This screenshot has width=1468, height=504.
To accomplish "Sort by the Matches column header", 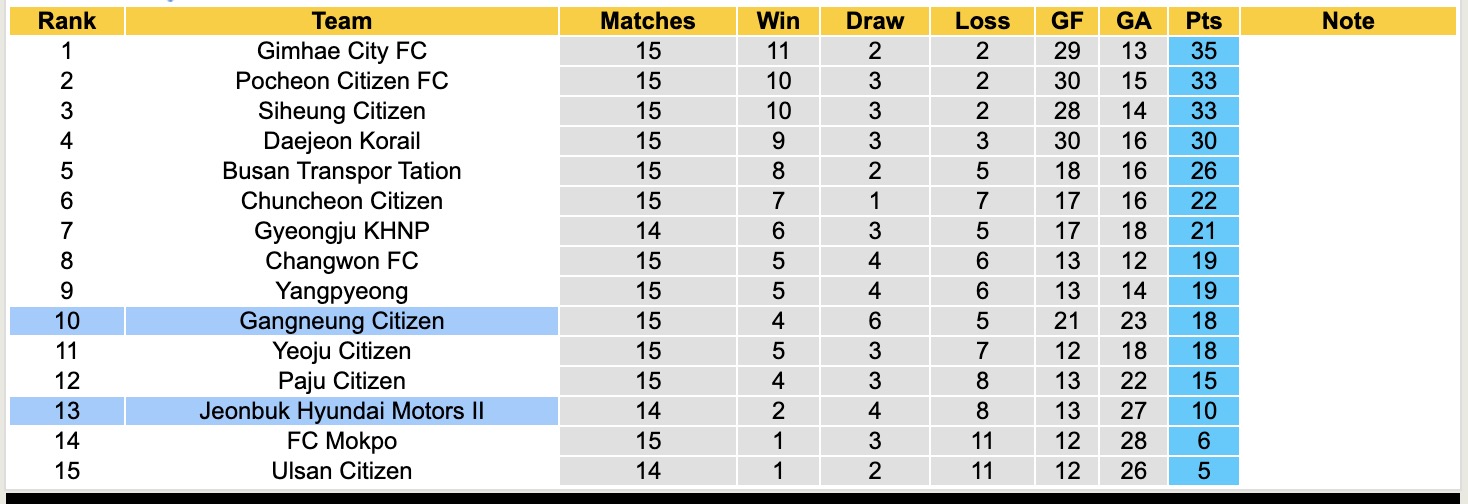I will click(647, 21).
